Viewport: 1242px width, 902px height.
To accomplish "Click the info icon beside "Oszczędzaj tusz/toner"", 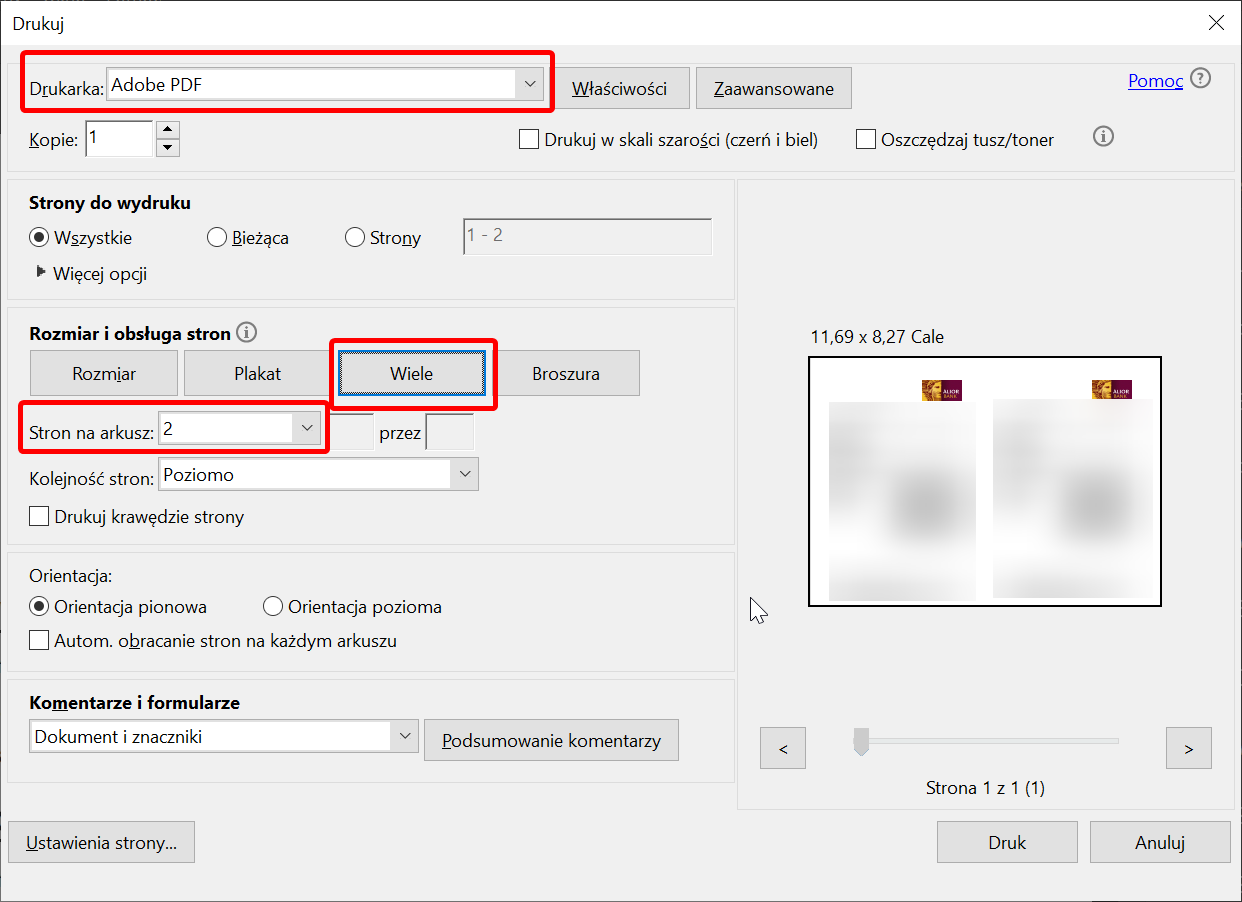I will (1103, 137).
